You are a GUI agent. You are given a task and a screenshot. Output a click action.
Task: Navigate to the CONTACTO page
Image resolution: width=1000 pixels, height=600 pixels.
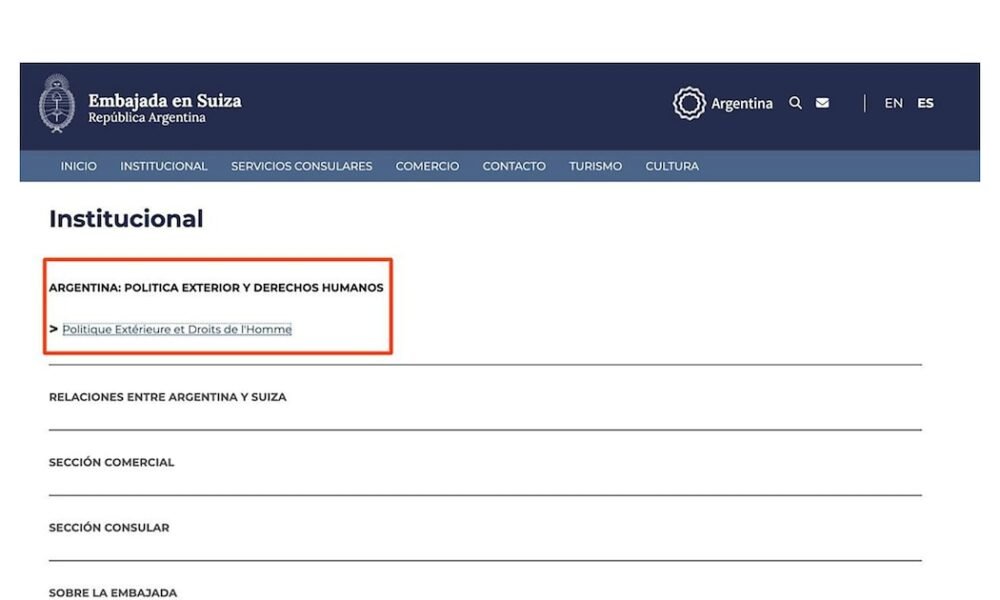pos(514,166)
